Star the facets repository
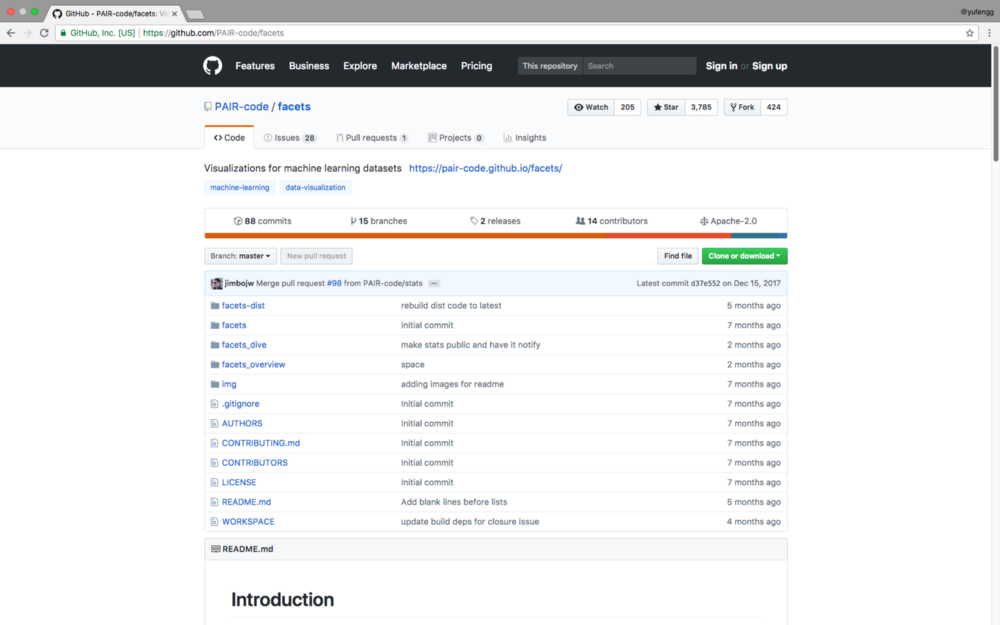This screenshot has width=1000, height=625. tap(664, 107)
